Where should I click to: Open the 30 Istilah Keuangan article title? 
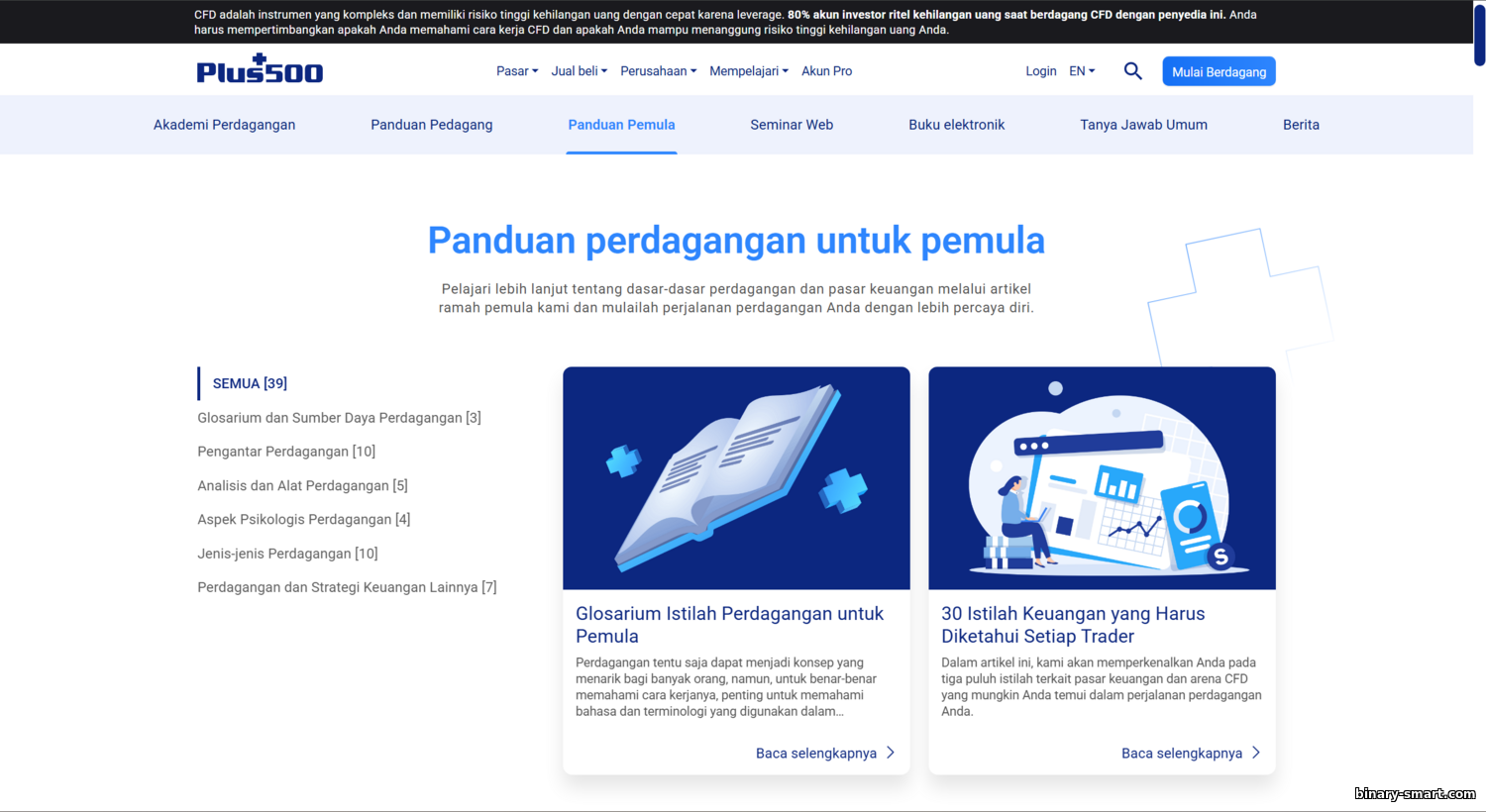pyautogui.click(x=1073, y=625)
